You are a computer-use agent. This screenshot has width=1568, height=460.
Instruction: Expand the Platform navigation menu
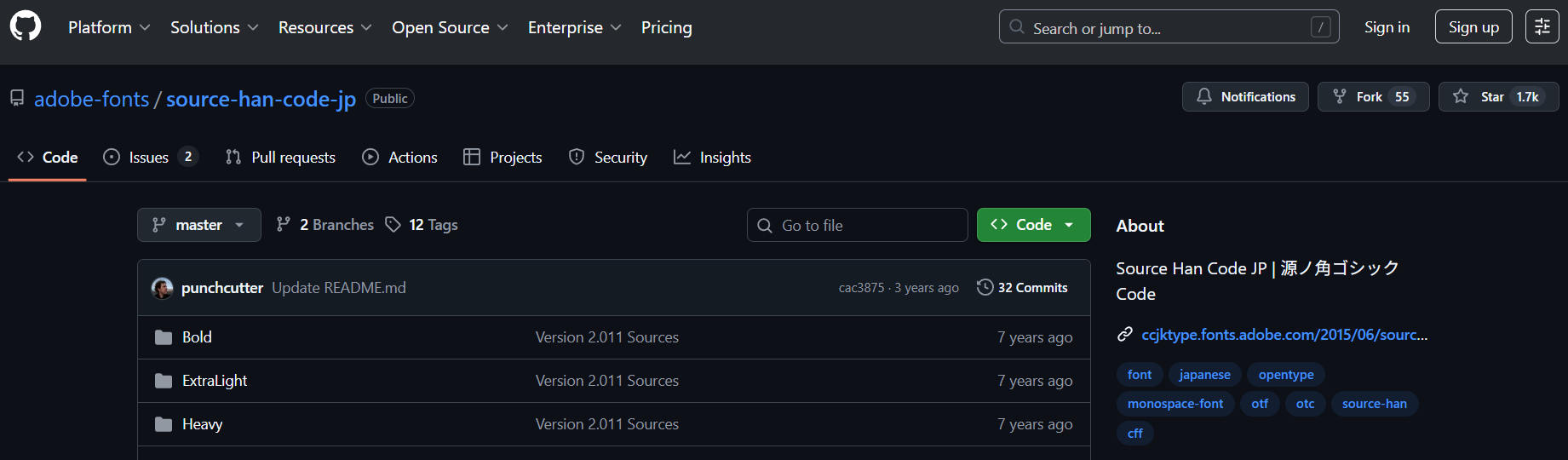coord(109,27)
